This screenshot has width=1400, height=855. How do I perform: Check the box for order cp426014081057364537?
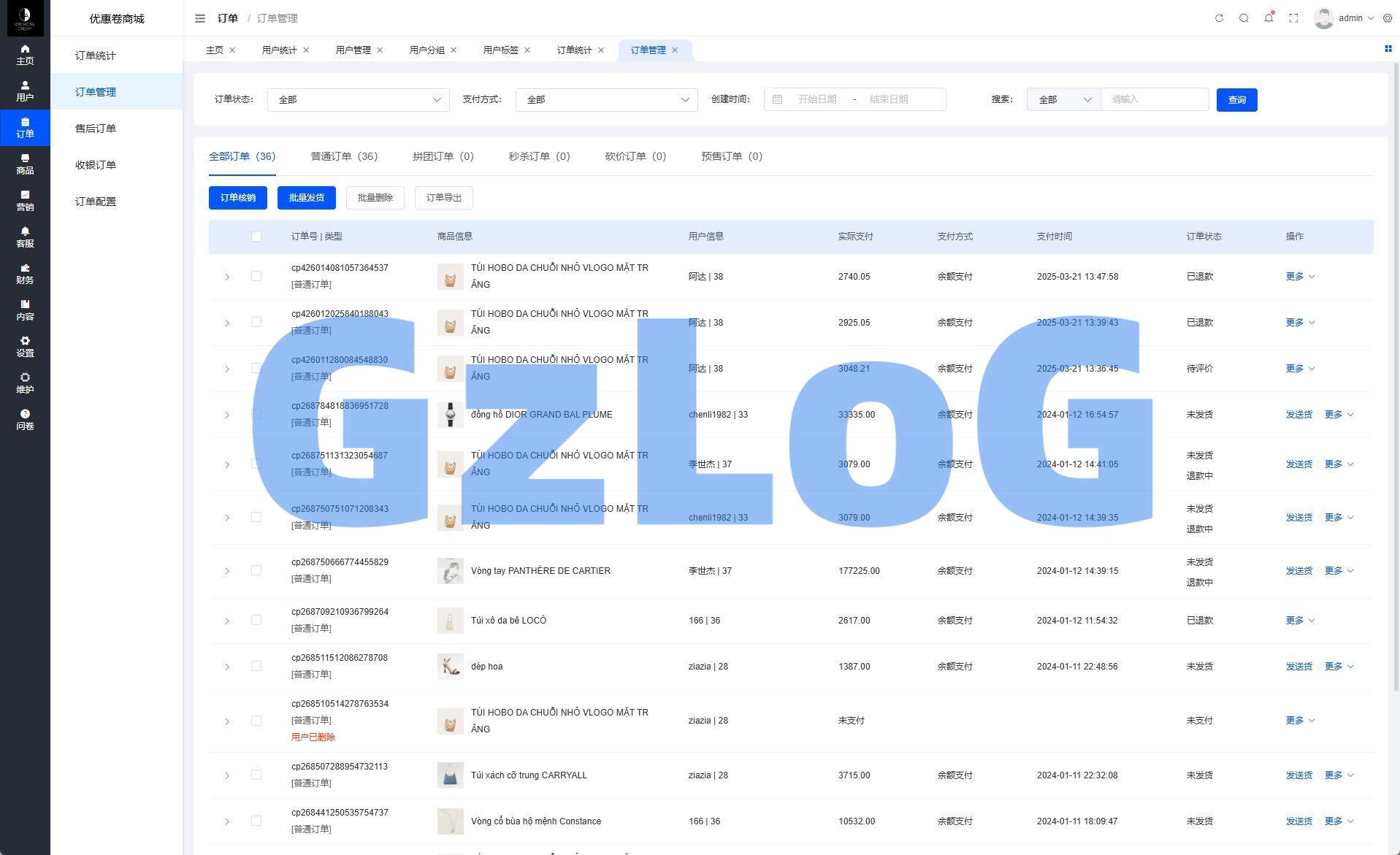click(256, 276)
